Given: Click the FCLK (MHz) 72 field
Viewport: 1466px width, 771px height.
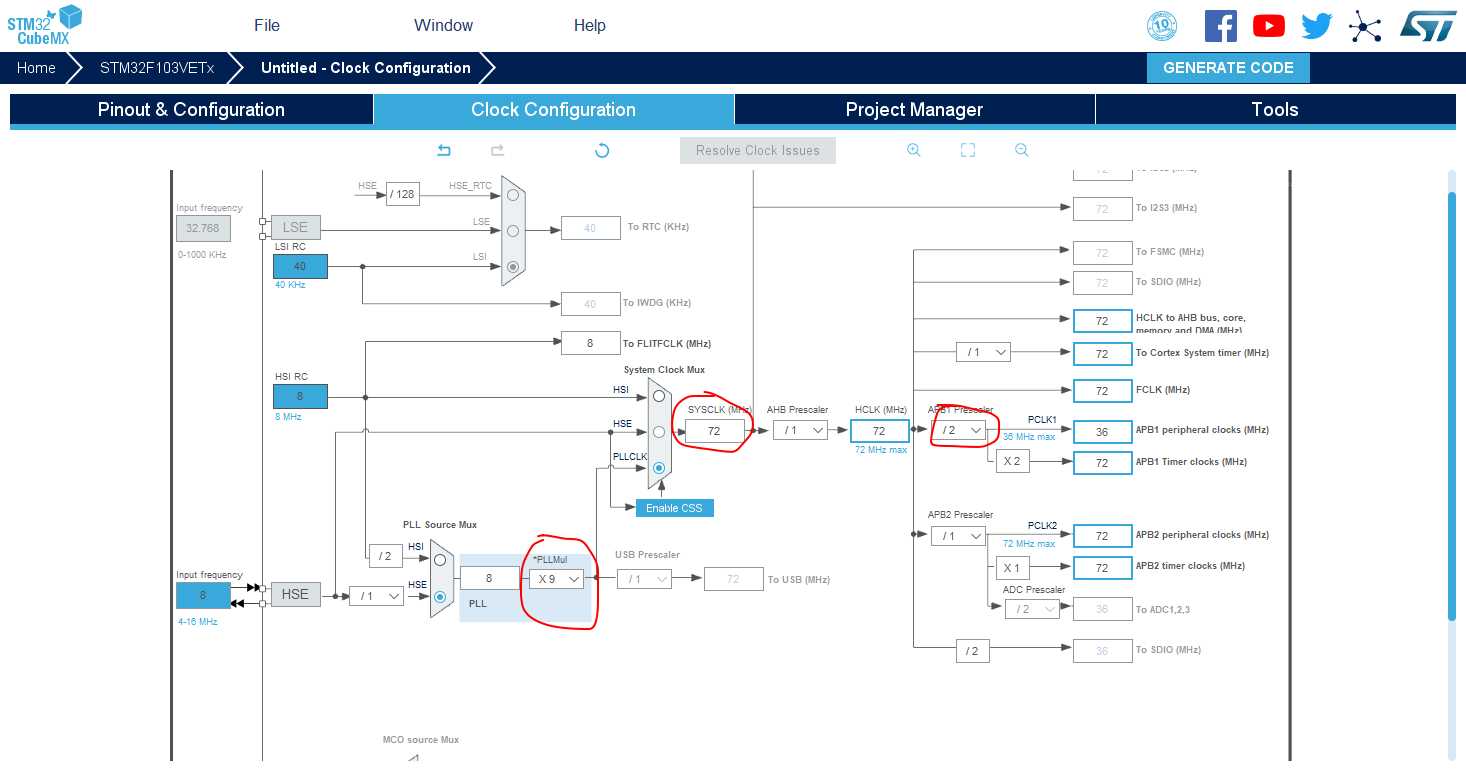Looking at the screenshot, I should [x=1102, y=391].
